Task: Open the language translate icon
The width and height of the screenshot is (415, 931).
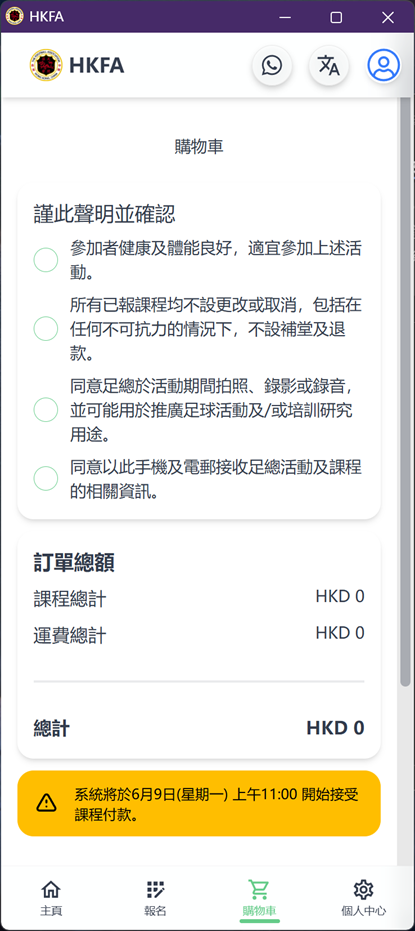Action: click(329, 65)
